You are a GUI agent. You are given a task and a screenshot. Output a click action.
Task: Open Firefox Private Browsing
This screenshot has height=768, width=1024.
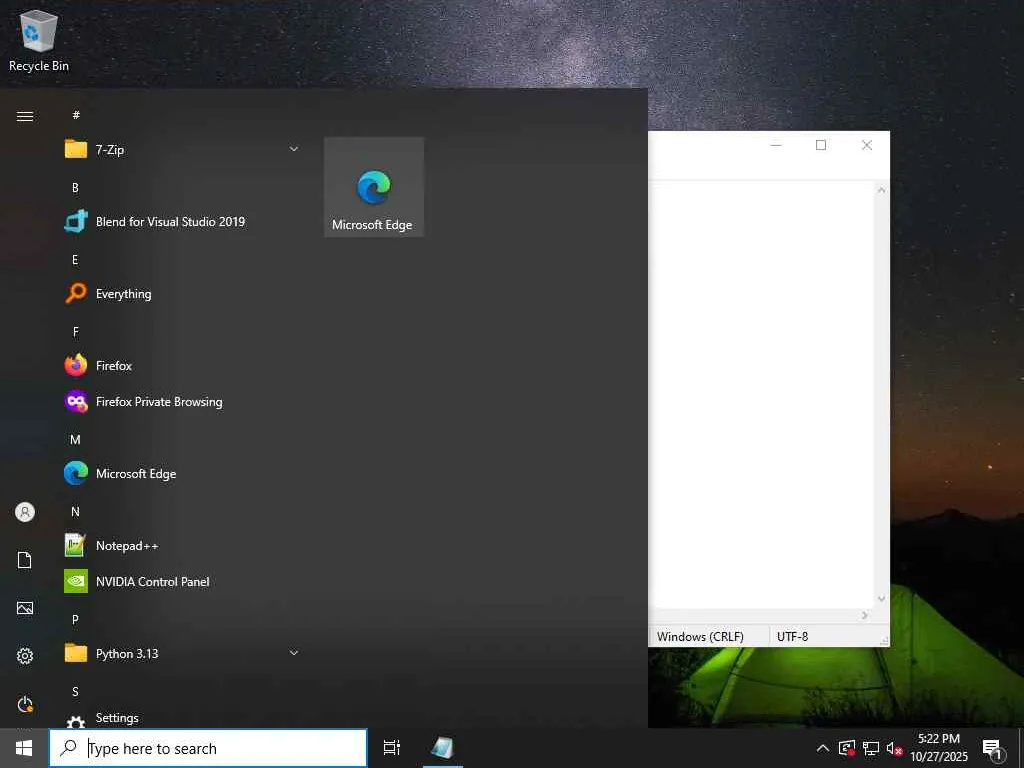182,402
